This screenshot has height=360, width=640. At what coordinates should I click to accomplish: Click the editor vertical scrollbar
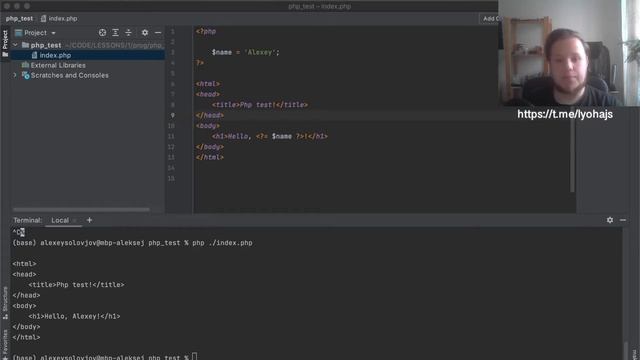[x=572, y=155]
